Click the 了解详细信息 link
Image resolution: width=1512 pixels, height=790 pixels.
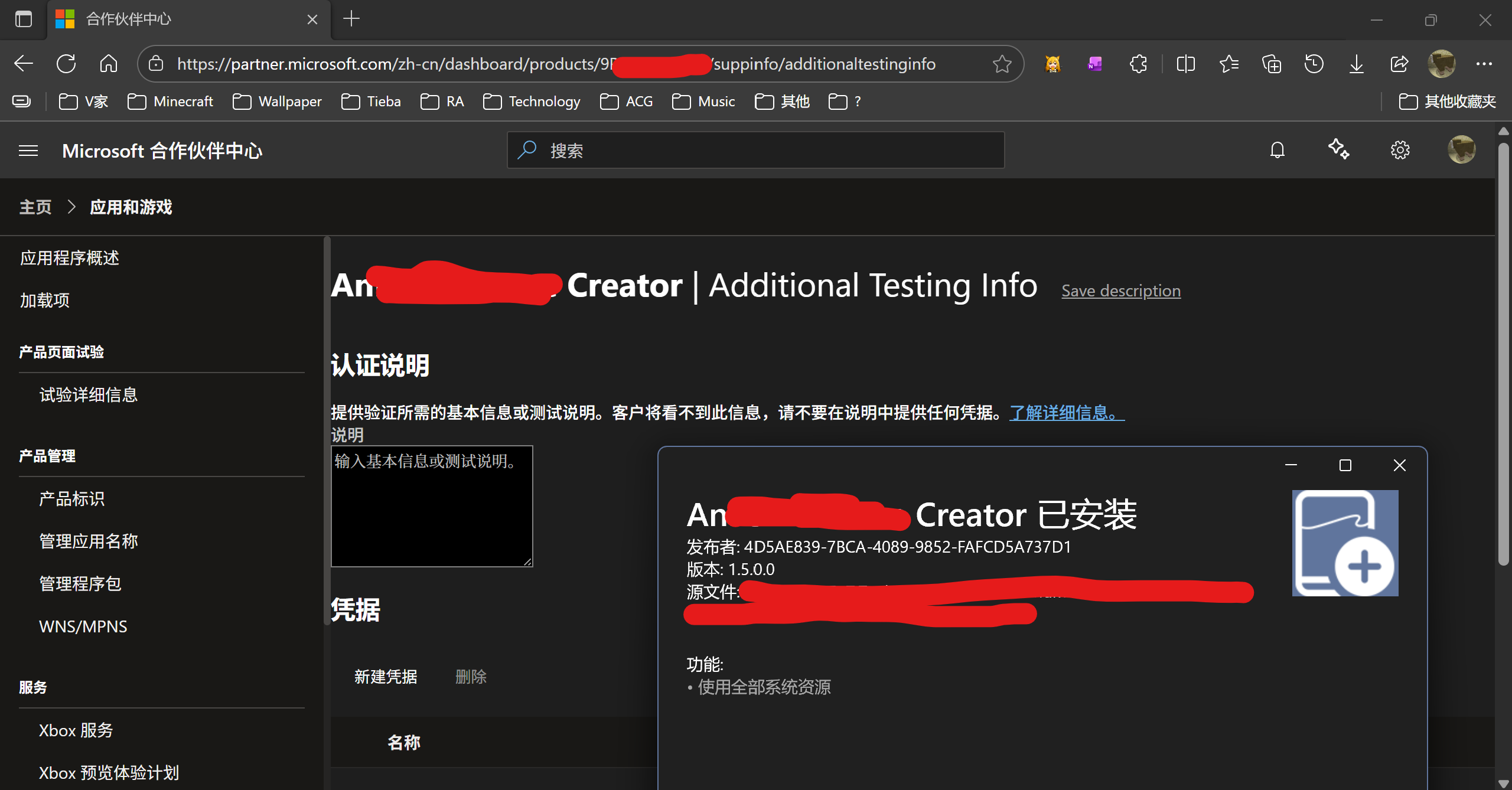tap(1066, 413)
